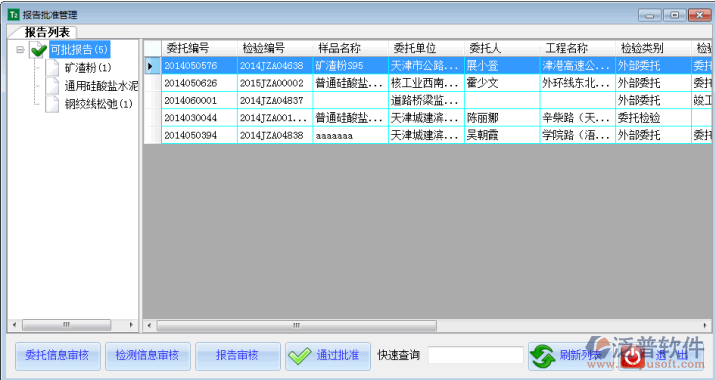Click the document icon next to 通用硅酸盐水泥
Image resolution: width=715 pixels, height=380 pixels.
(52, 86)
